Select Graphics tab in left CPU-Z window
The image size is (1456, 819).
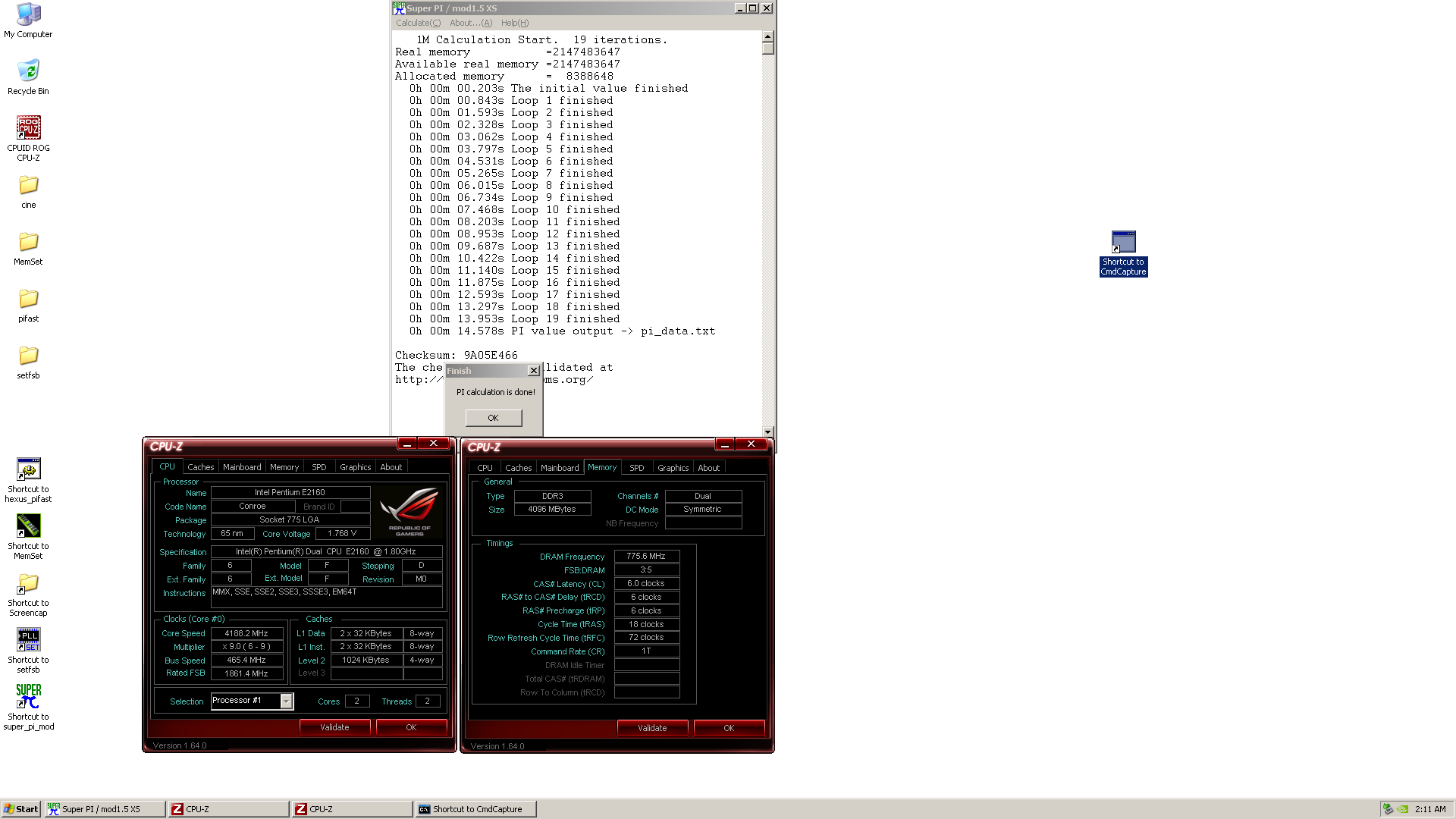356,467
